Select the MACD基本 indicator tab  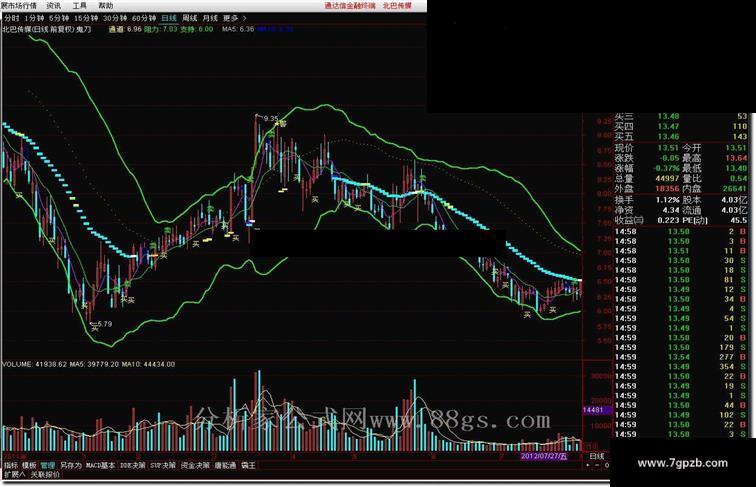tap(101, 465)
